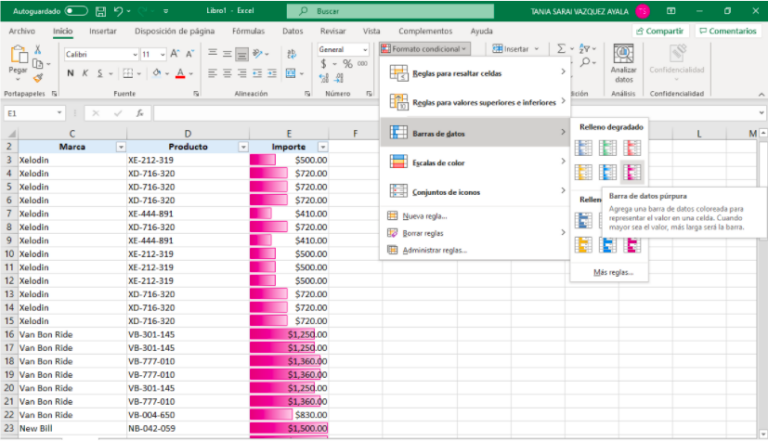768x441 pixels.
Task: Toggle align top vertical alignment
Action: click(x=212, y=54)
